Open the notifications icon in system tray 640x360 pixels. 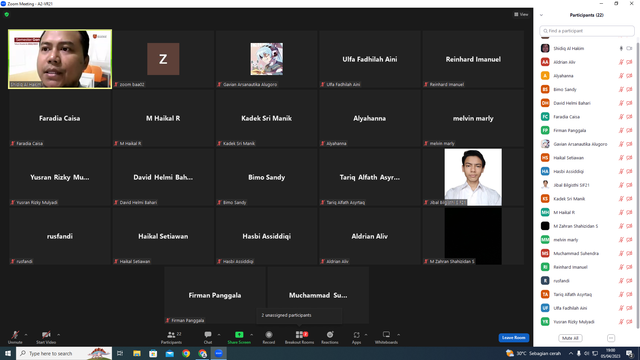630,353
